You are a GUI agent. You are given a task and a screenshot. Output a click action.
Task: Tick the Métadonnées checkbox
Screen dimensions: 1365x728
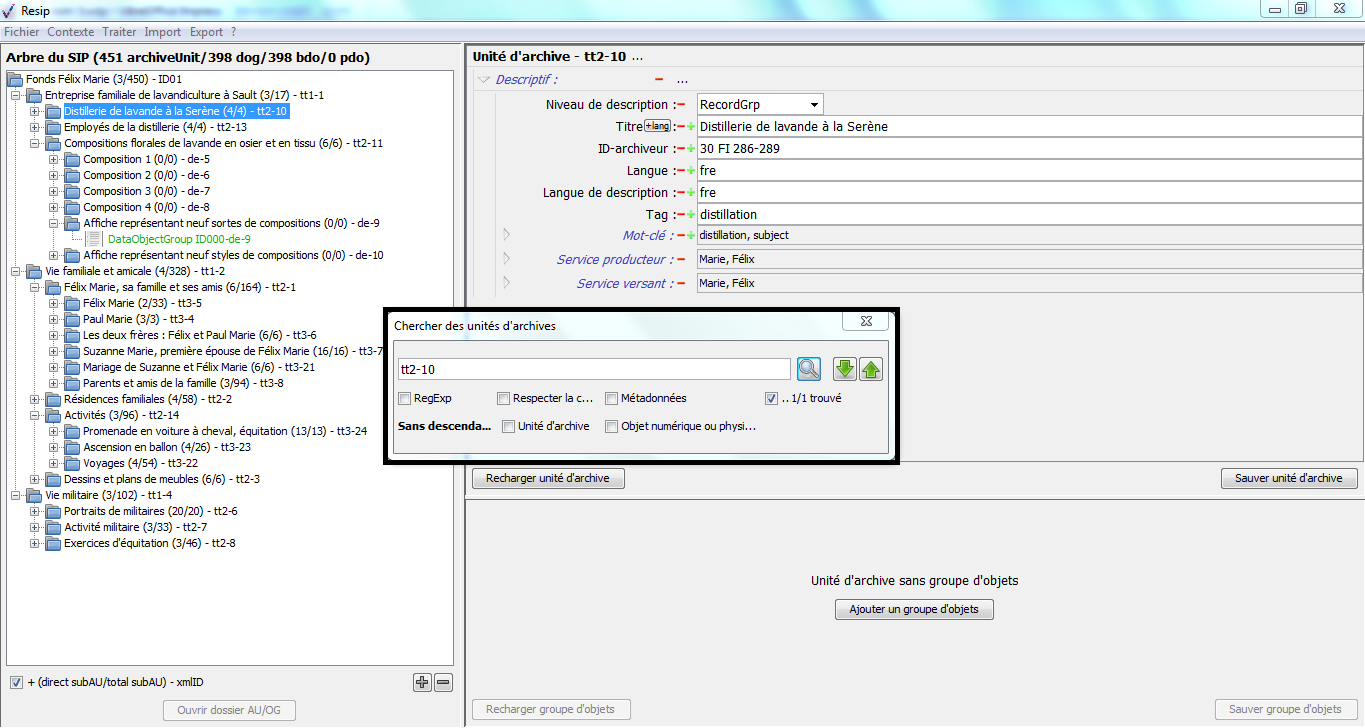(x=612, y=398)
